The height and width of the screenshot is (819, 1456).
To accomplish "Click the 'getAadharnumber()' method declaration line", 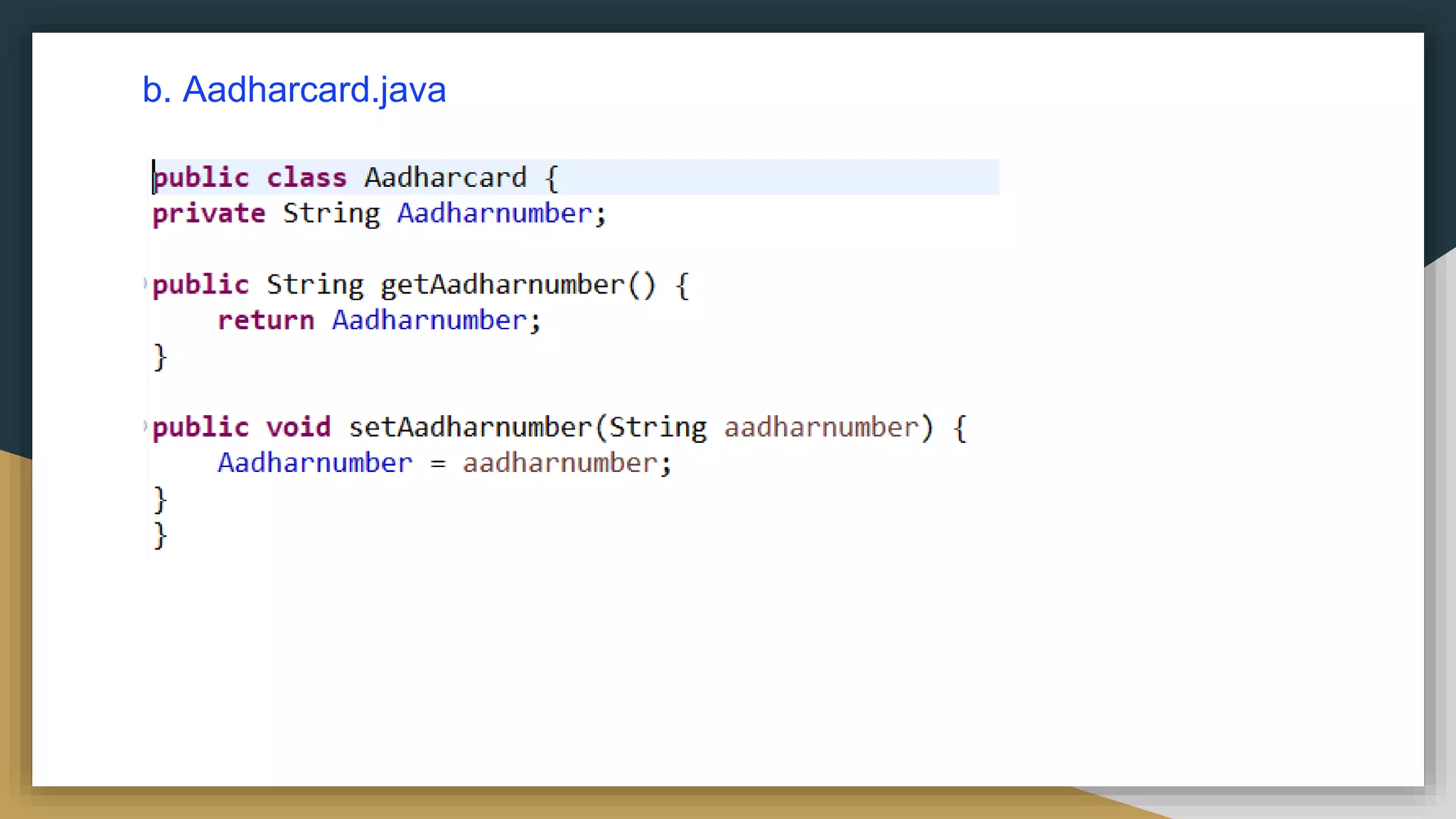I will click(421, 285).
